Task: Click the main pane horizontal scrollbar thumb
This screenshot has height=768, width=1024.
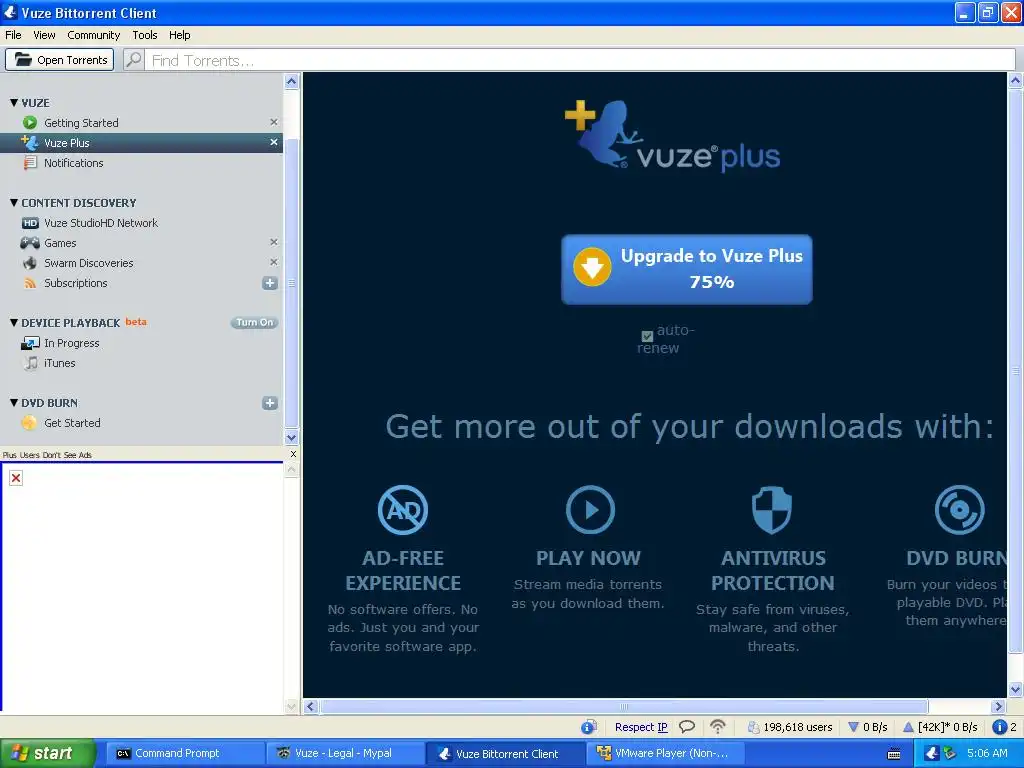Action: [624, 707]
